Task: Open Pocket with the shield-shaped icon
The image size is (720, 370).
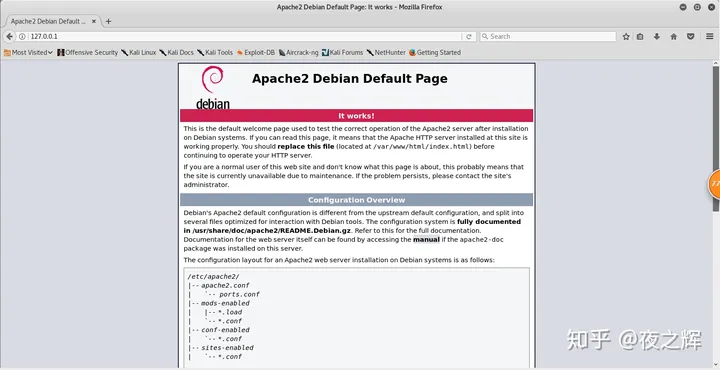Action: (x=690, y=36)
